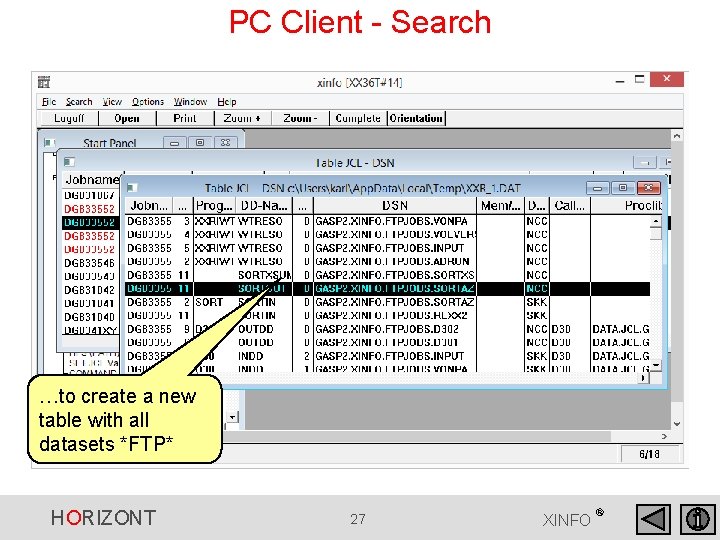Click the Print toolbar button
This screenshot has width=720, height=540.
pyautogui.click(x=185, y=118)
